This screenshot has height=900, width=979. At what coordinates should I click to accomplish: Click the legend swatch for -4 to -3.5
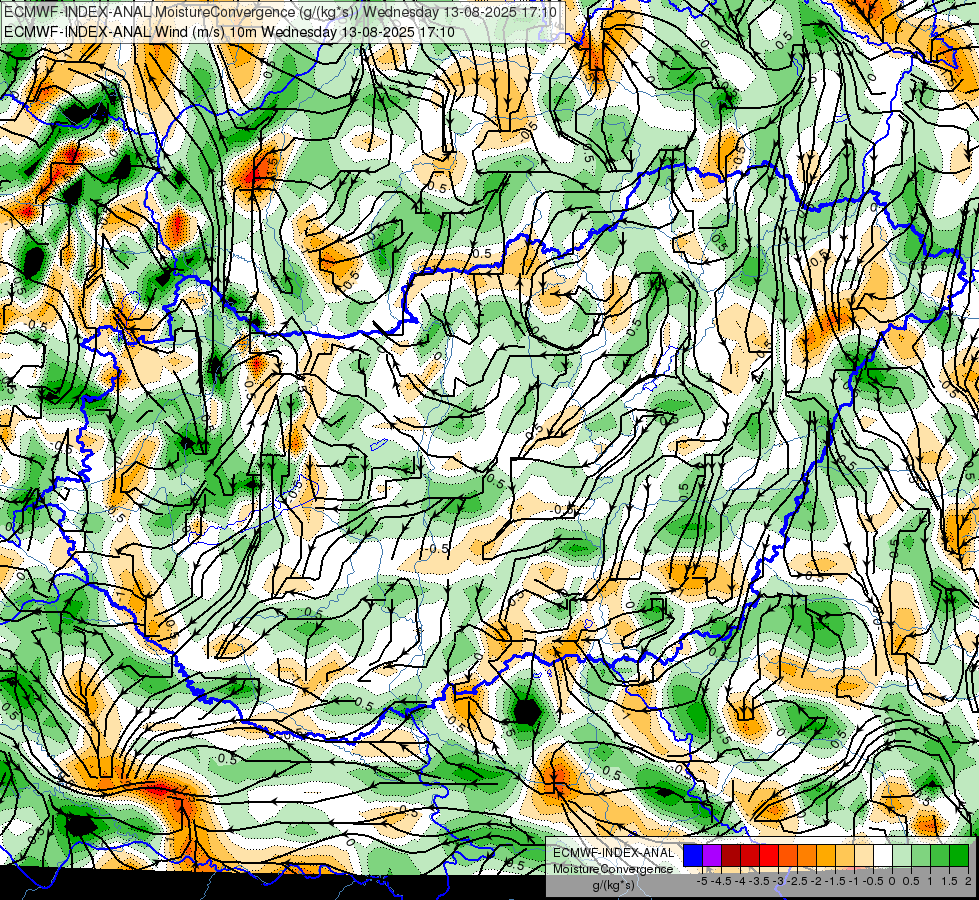(750, 855)
